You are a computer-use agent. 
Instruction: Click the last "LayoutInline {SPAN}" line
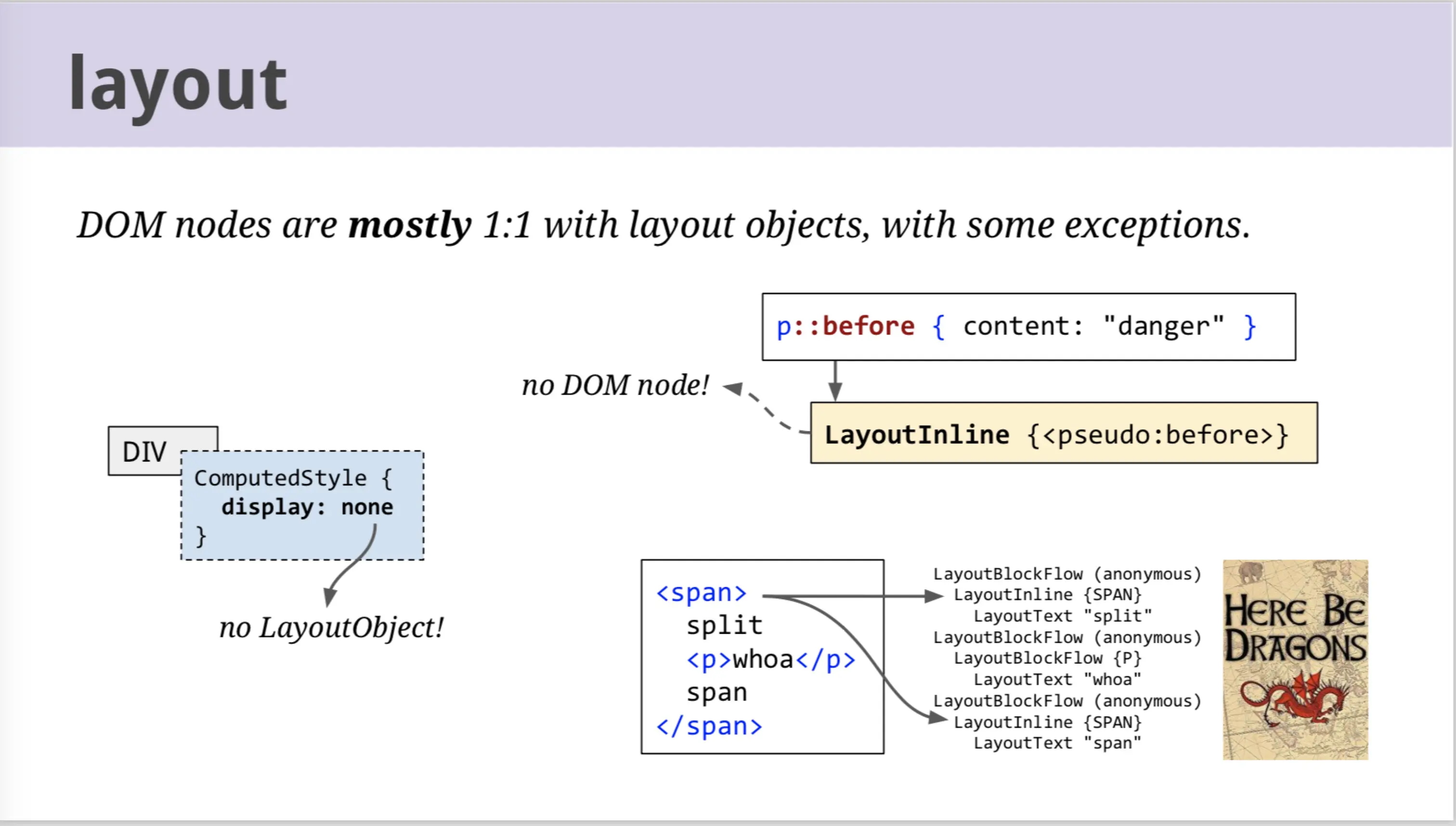coord(1047,723)
